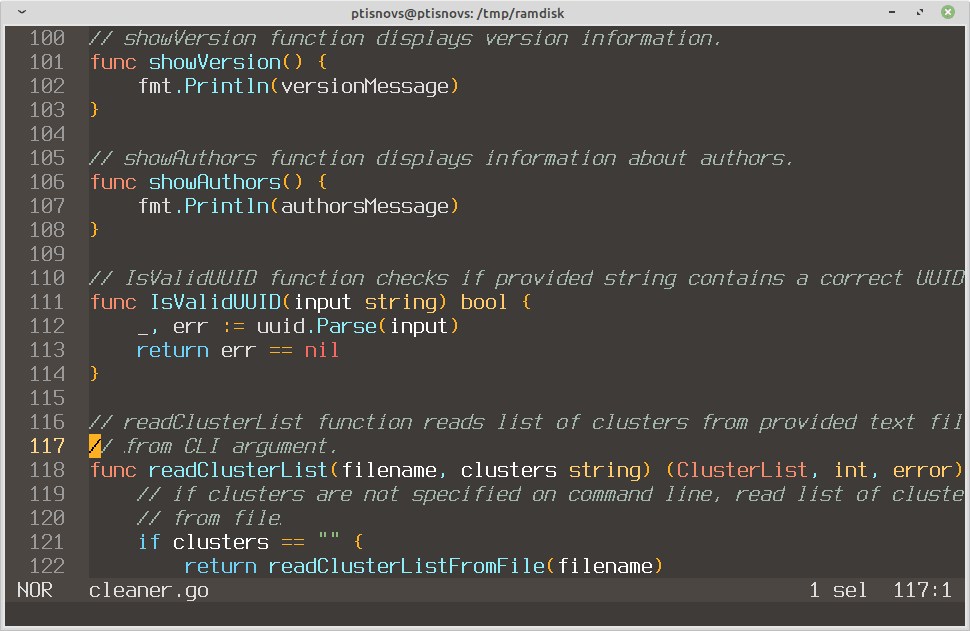Place cursor on showAuthors function name
This screenshot has width=970, height=631.
(x=215, y=182)
